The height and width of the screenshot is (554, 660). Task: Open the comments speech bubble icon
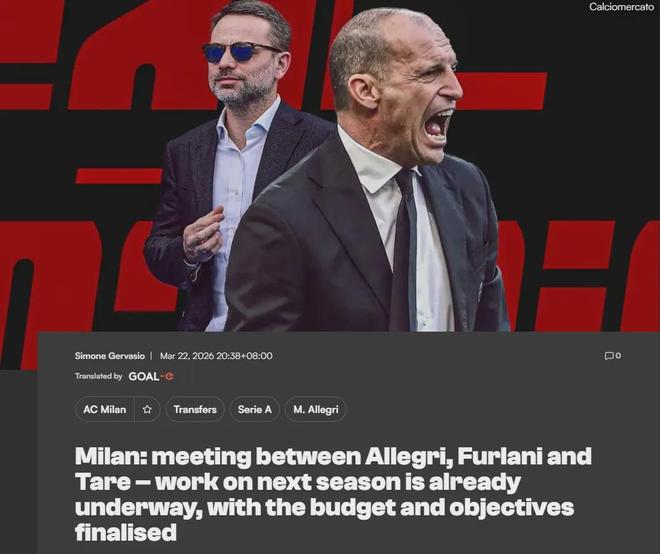[x=609, y=356]
